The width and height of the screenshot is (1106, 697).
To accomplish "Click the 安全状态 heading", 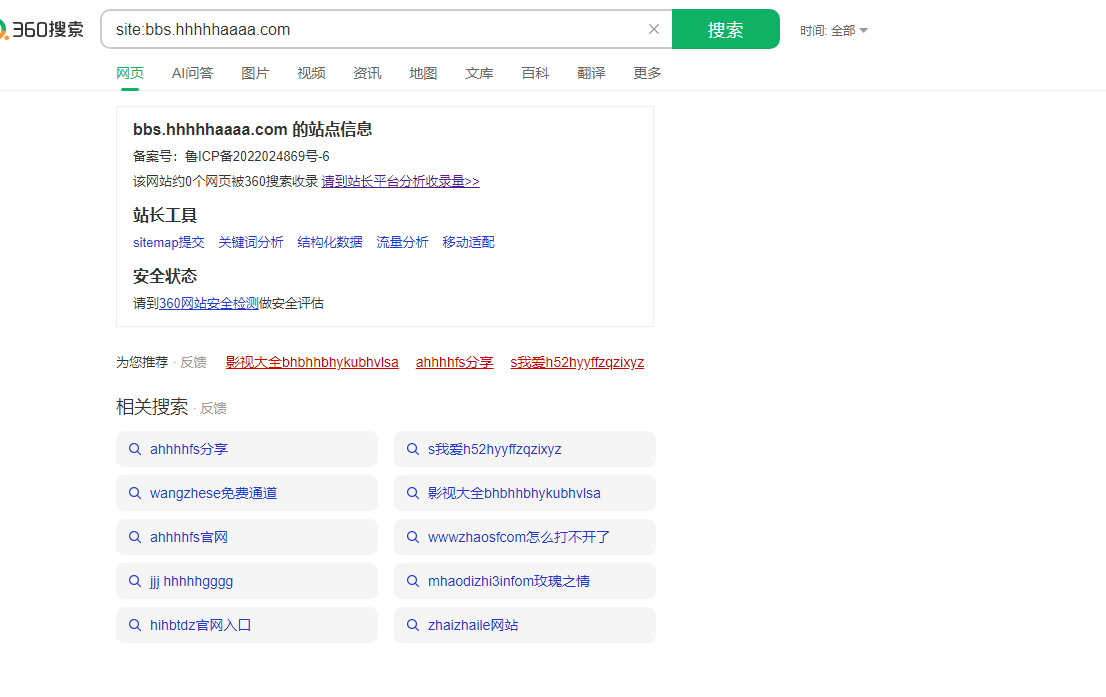I will point(165,276).
